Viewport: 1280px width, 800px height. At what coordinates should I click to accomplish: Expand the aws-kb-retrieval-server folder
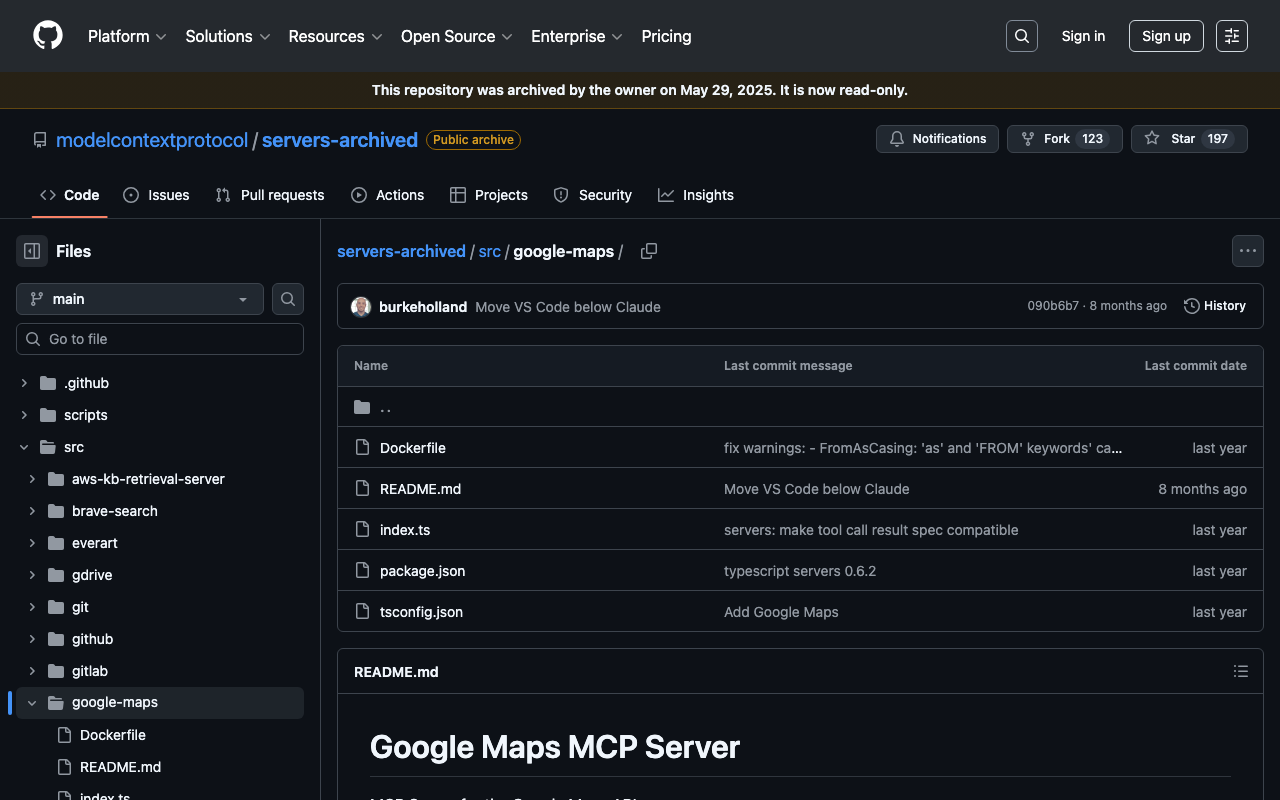pyautogui.click(x=32, y=479)
